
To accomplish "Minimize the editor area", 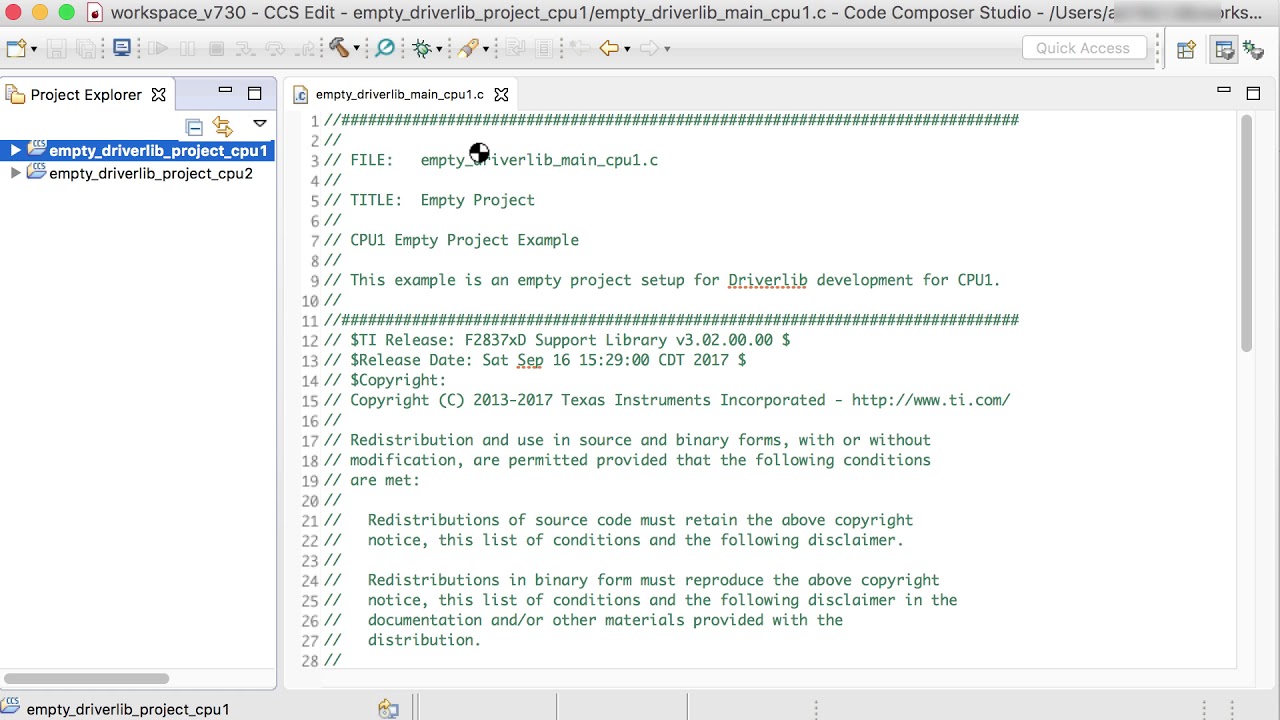I will (1223, 91).
